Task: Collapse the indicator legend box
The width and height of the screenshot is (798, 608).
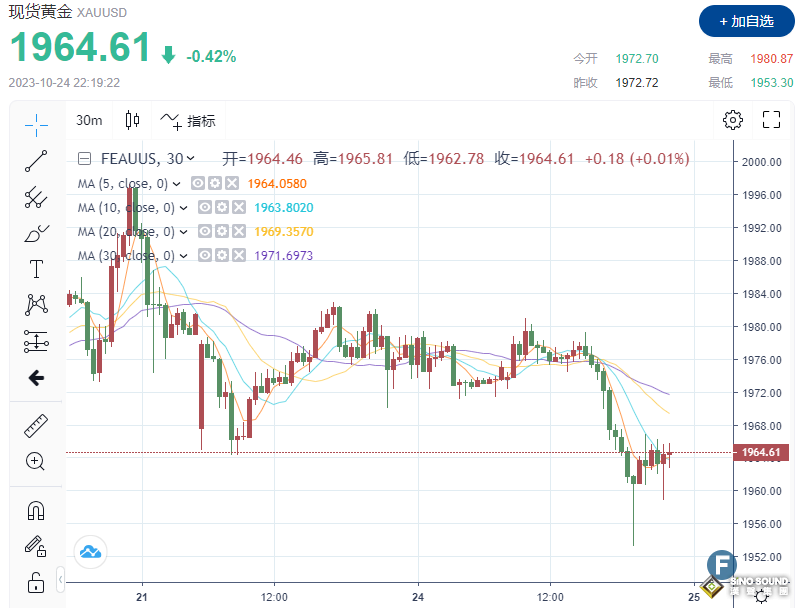Action: click(85, 158)
